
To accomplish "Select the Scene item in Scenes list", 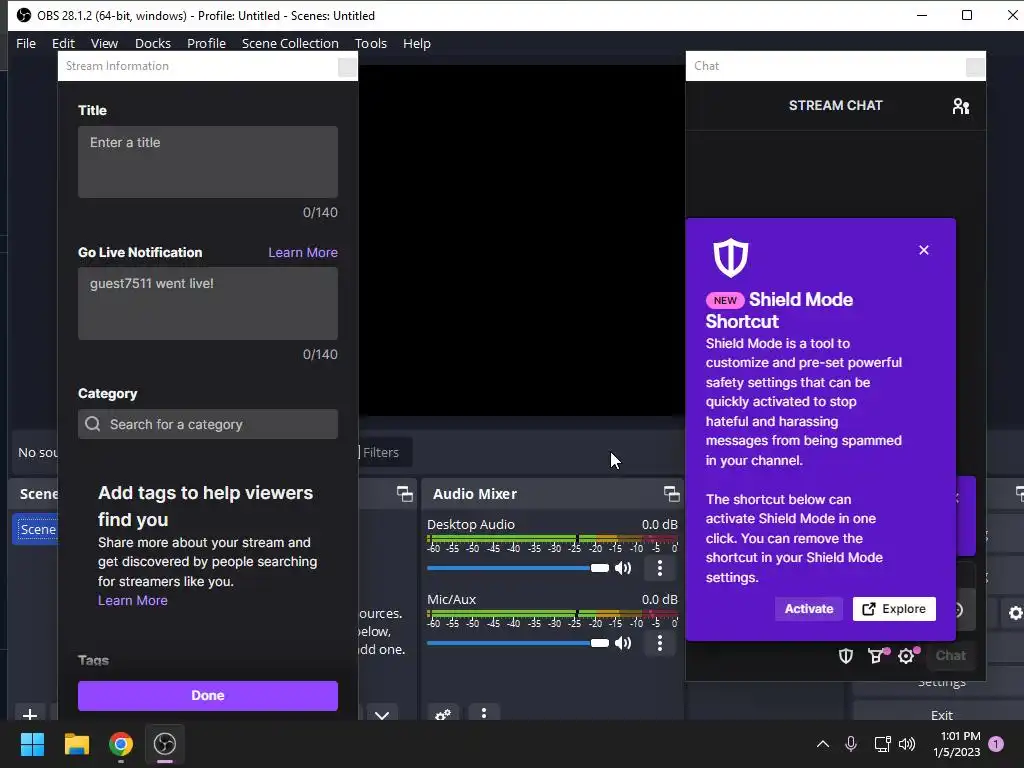I will 36,529.
